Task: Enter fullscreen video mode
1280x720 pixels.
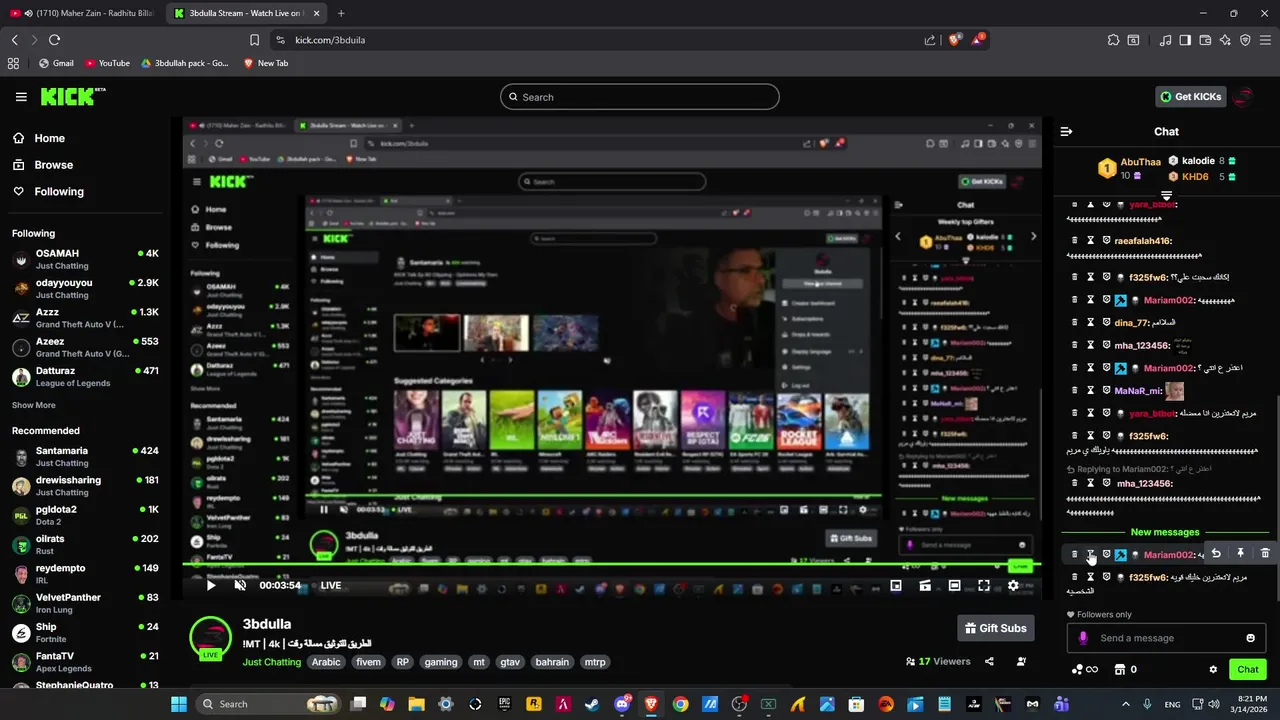Action: coord(984,585)
